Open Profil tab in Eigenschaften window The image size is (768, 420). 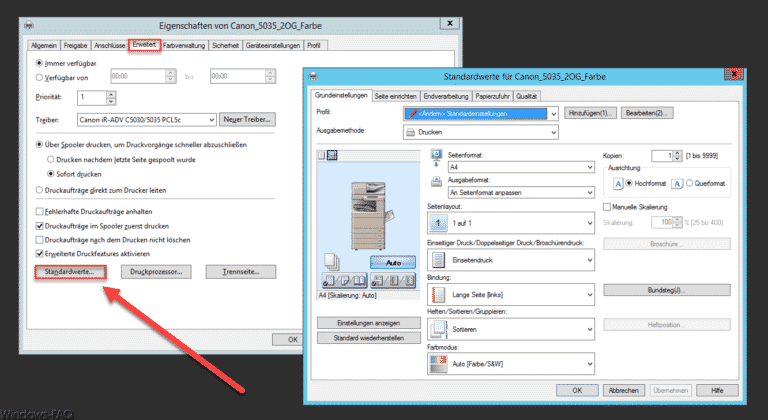pos(314,46)
